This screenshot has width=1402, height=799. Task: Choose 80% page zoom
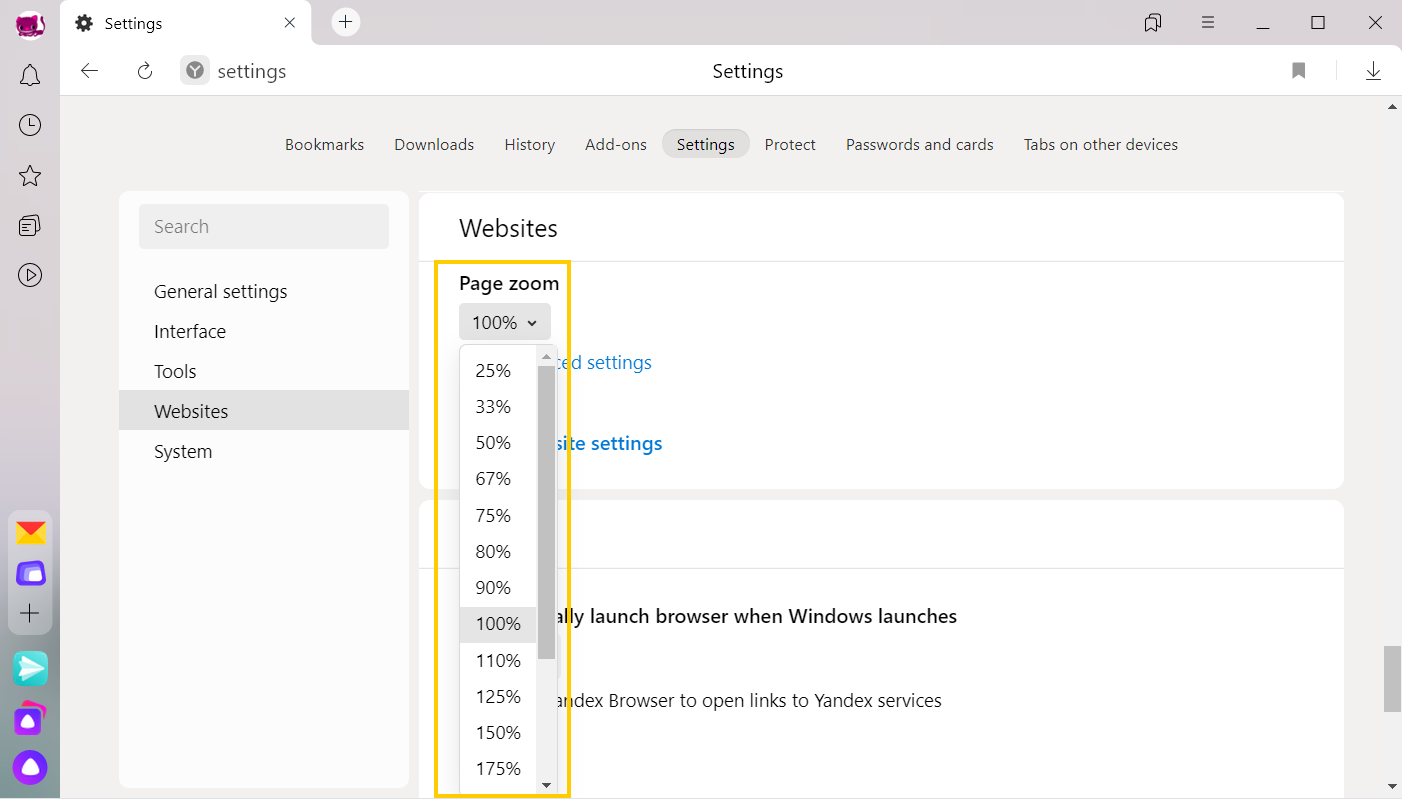(498, 552)
